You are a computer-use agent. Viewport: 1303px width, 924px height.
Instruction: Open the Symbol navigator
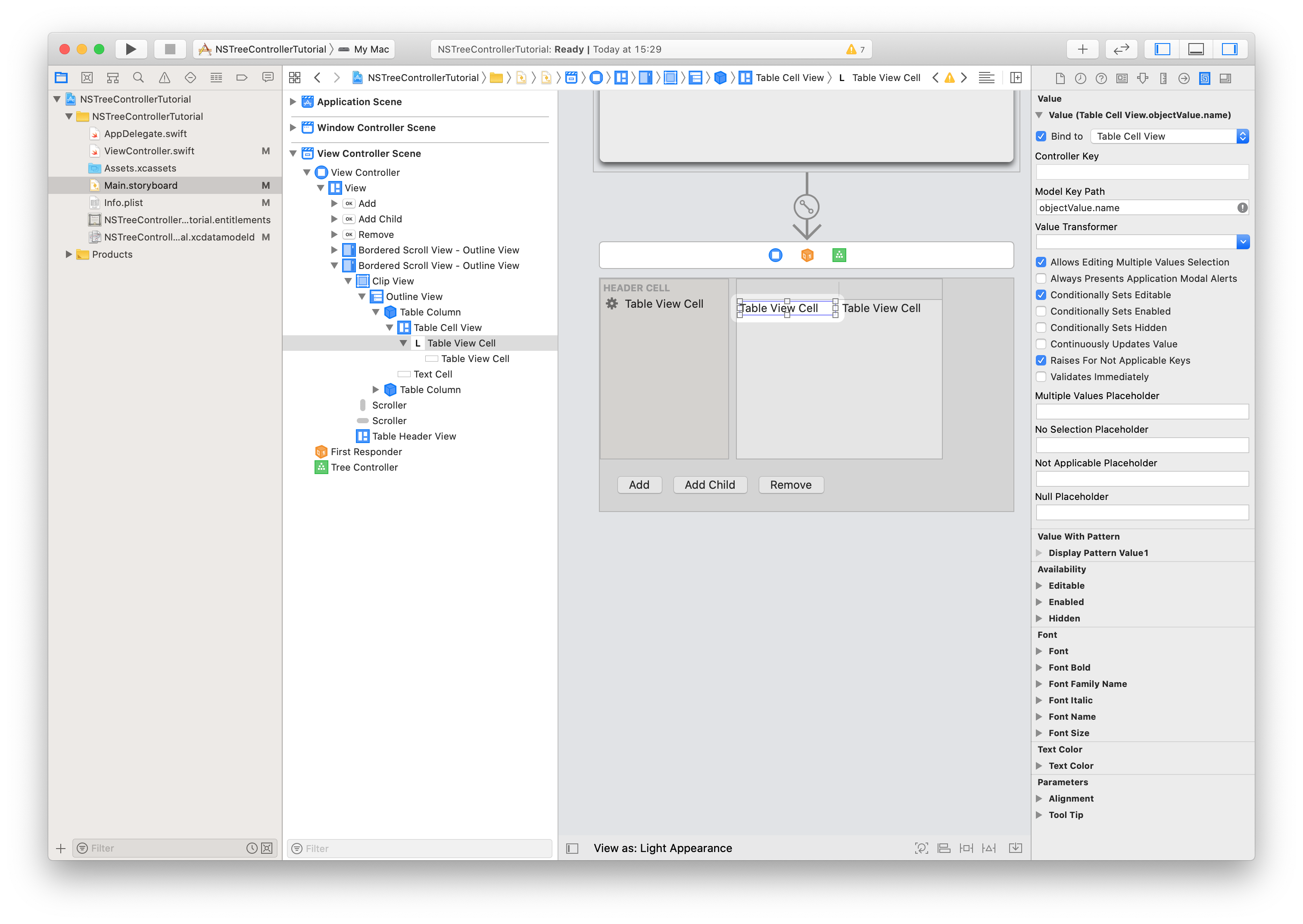[112, 78]
